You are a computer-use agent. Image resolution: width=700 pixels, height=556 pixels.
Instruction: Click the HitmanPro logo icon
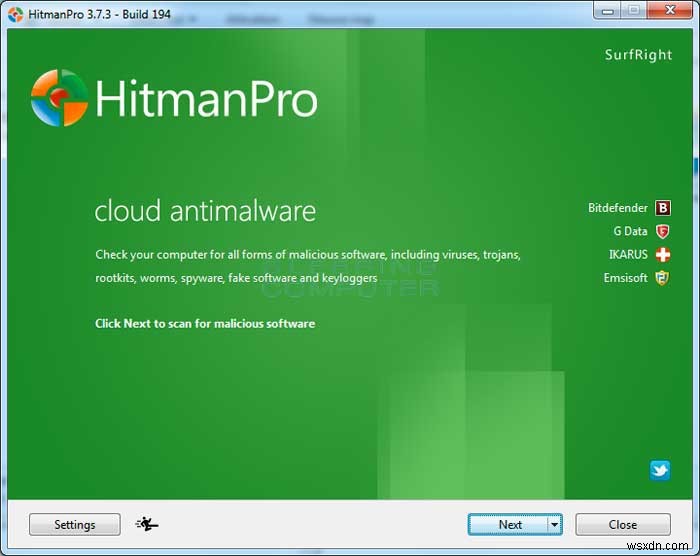click(59, 98)
